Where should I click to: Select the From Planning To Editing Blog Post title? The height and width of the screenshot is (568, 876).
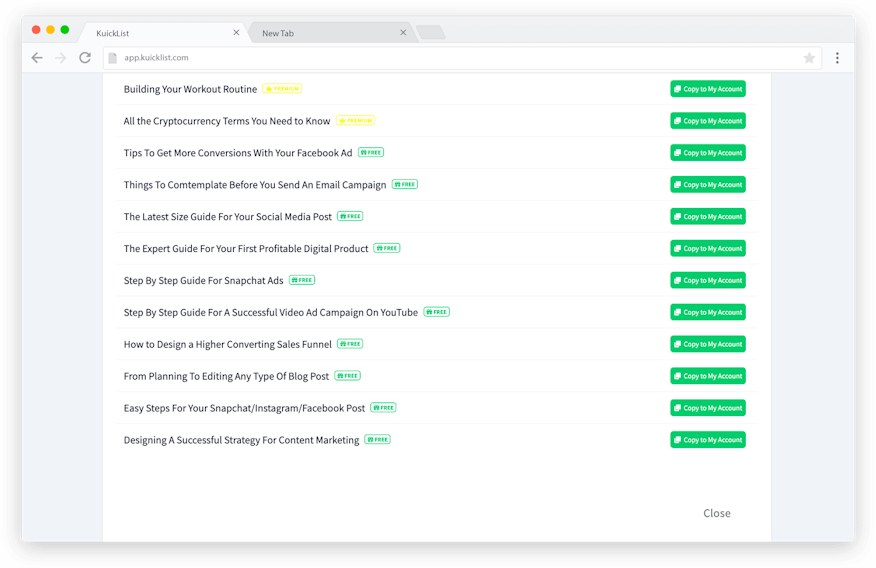(x=226, y=376)
